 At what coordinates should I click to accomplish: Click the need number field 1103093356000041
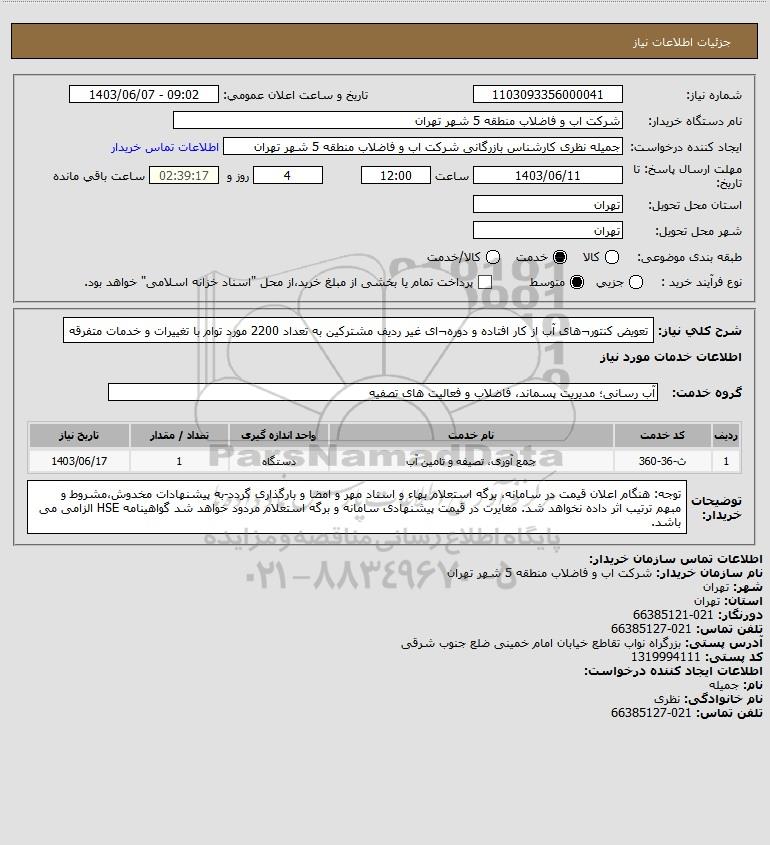(547, 94)
